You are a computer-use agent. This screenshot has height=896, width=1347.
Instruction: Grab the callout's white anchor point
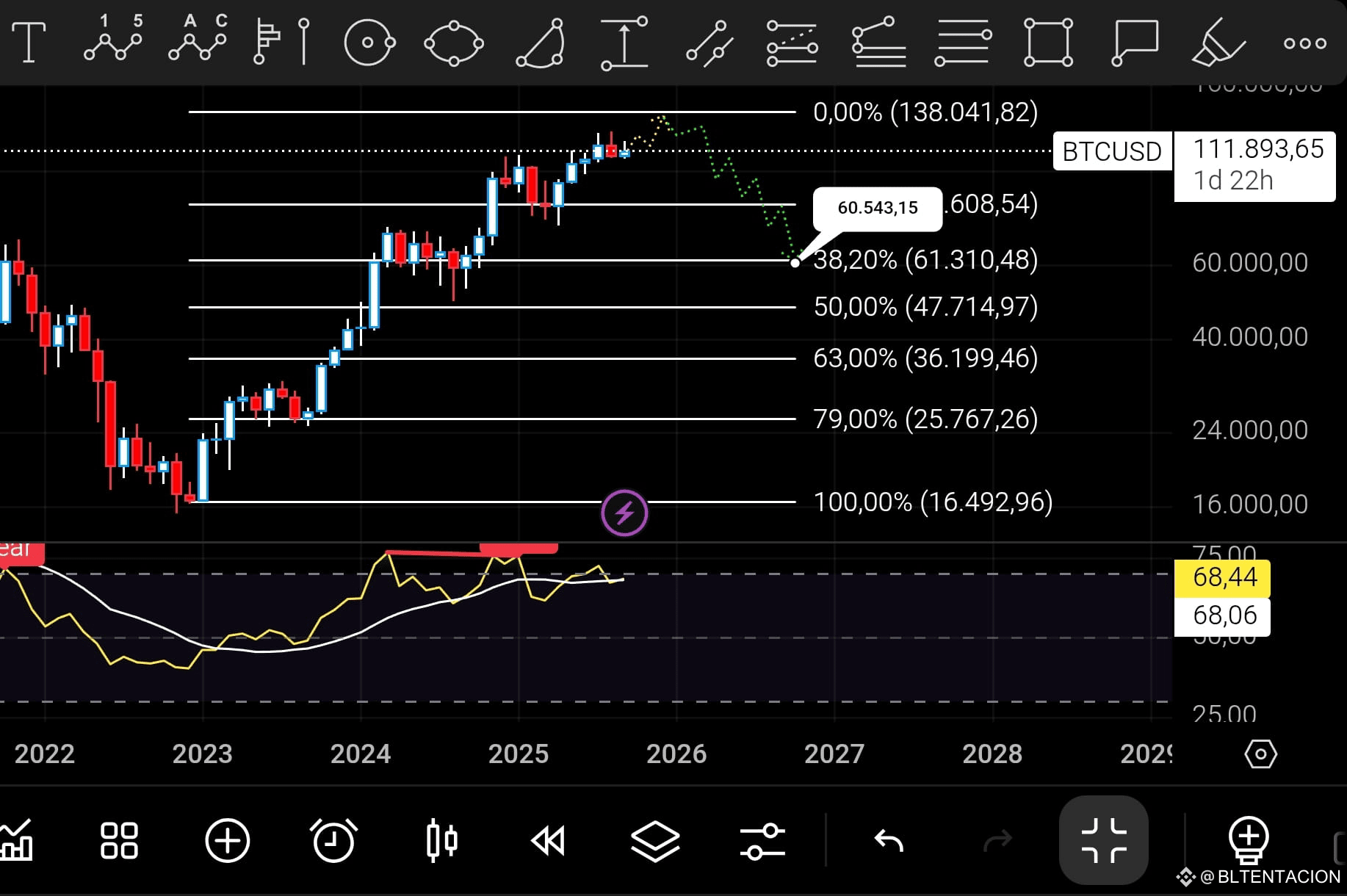(795, 262)
